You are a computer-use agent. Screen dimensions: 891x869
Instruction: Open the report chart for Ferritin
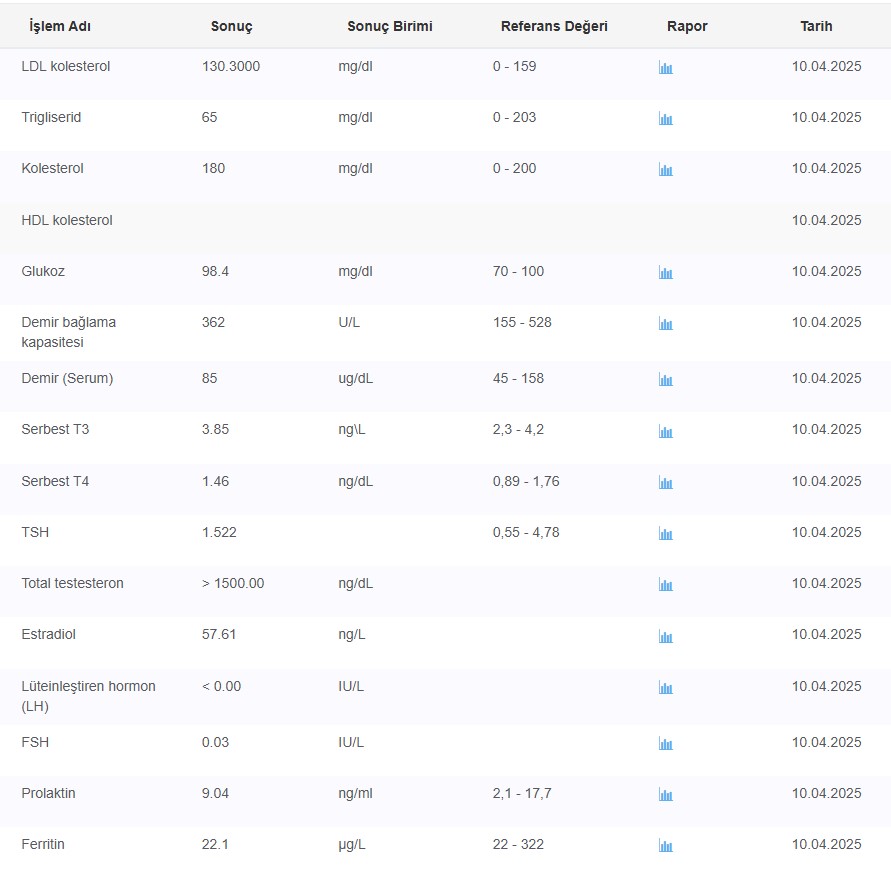click(x=665, y=846)
